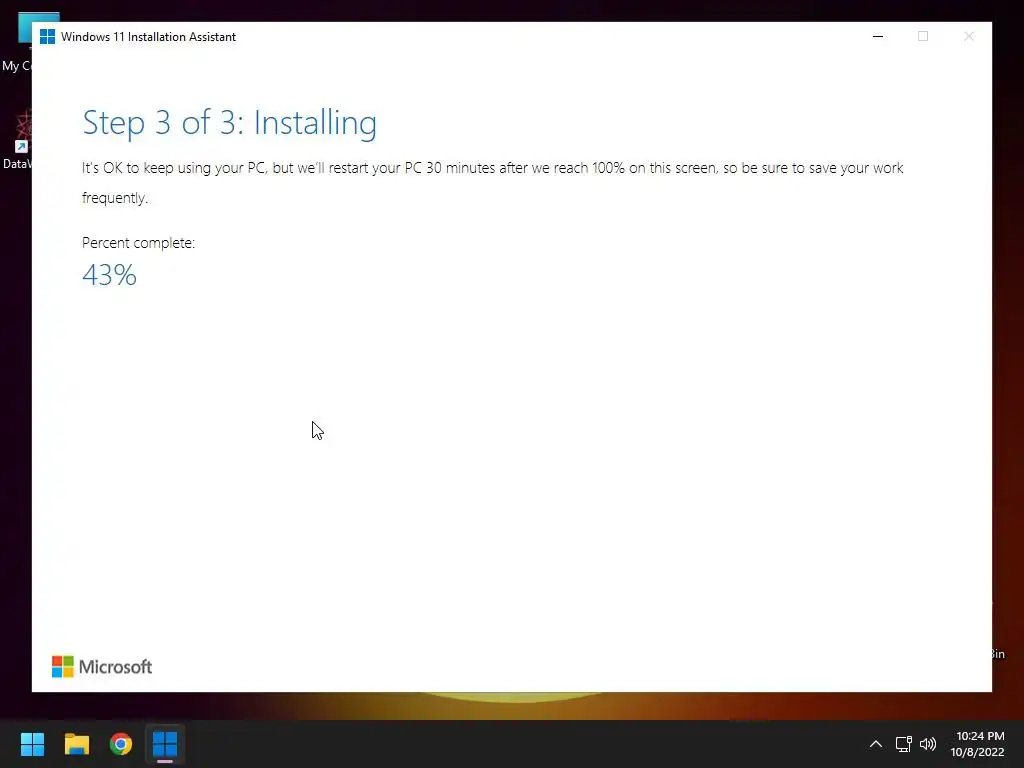Click the restart warning paragraph text
Viewport: 1024px width, 768px height.
coord(492,183)
